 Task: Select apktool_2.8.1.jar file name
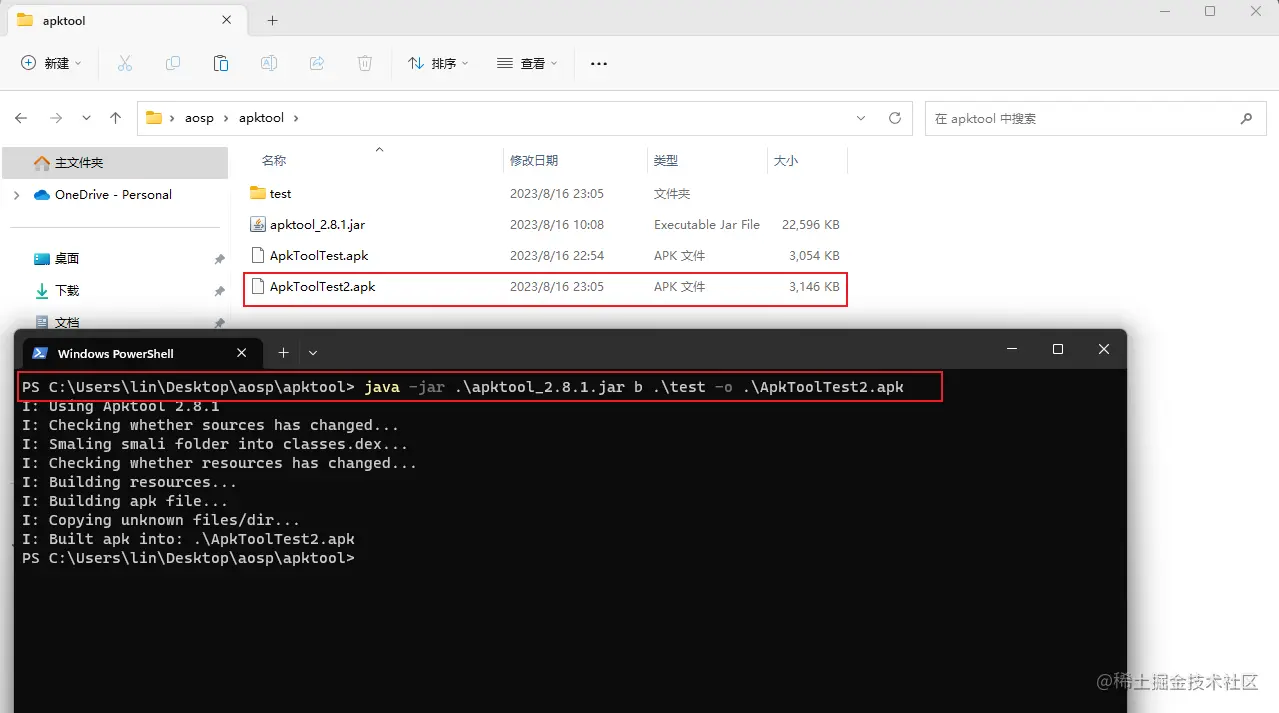[x=317, y=225]
